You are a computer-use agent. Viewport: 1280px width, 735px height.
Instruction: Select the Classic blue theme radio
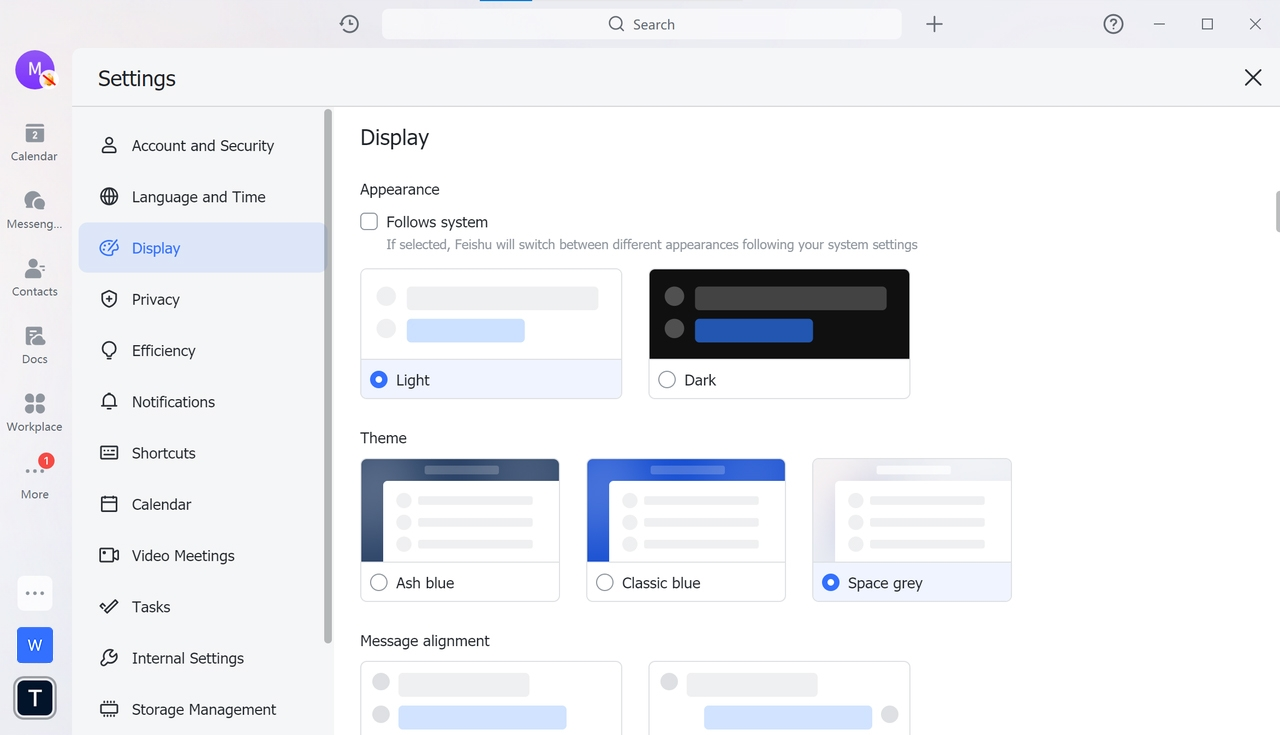605,583
